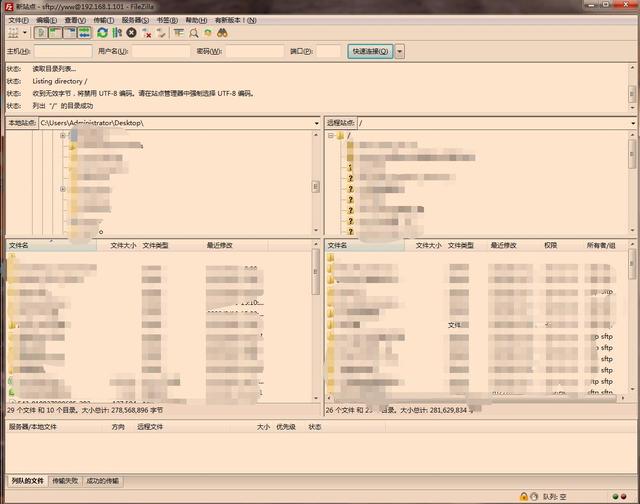
Task: Open the 编辑(E) menu
Action: click(x=47, y=20)
